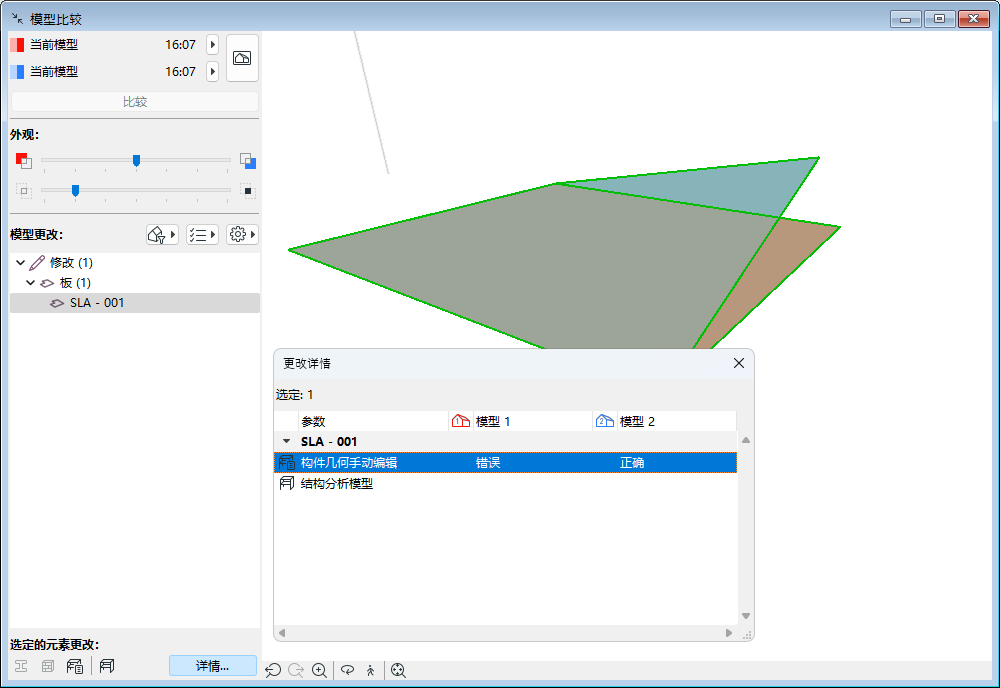
Task: Click the details scroll down arrow
Action: tap(746, 616)
